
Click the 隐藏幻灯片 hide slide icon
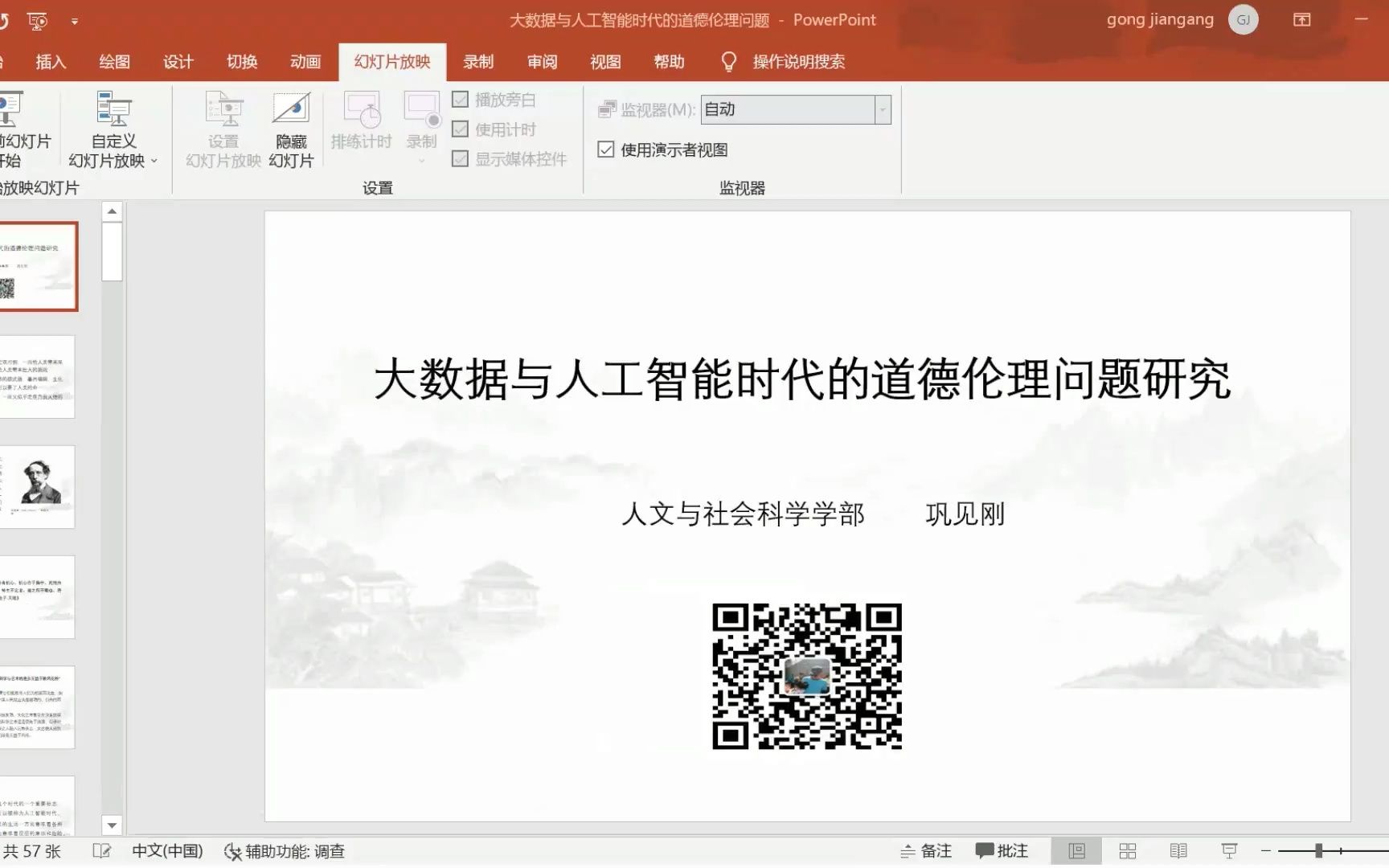click(291, 109)
